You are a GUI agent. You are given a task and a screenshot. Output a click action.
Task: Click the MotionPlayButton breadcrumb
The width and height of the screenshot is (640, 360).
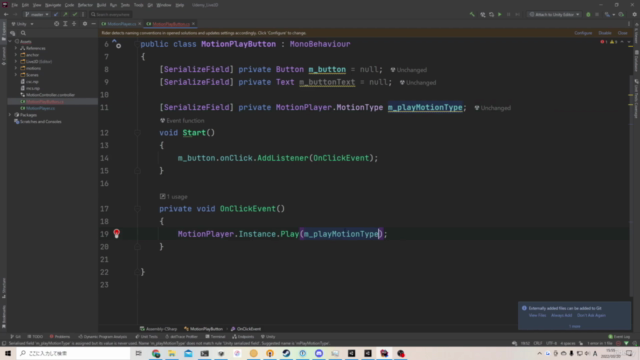(203, 329)
